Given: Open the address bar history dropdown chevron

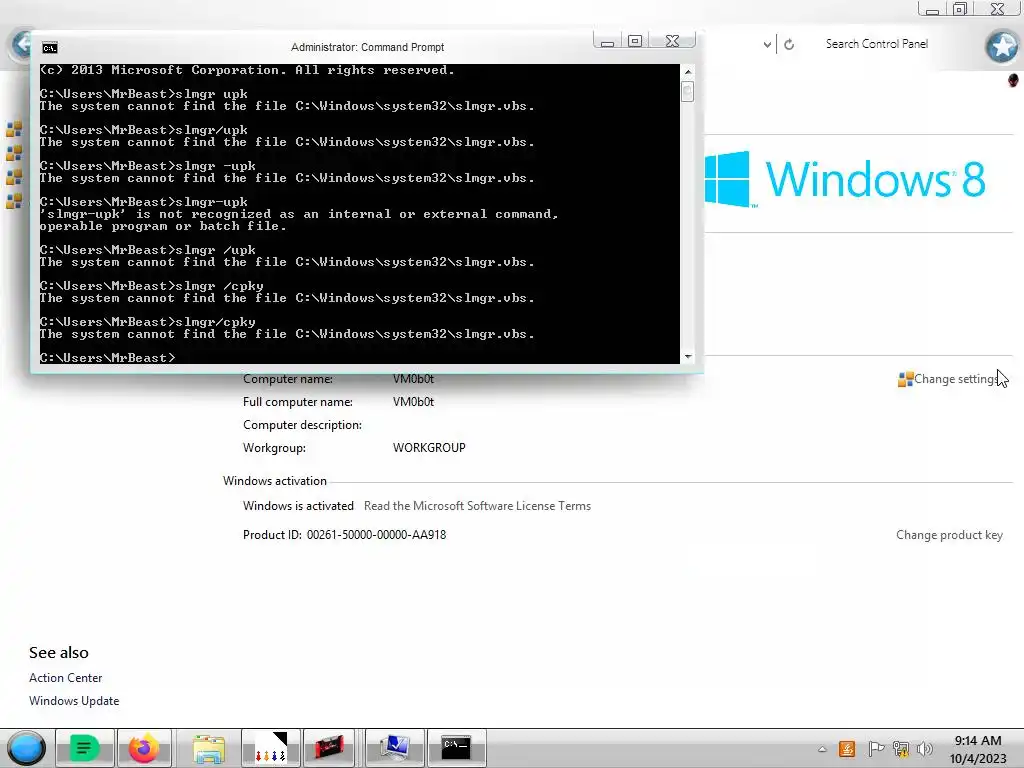Looking at the screenshot, I should click(767, 45).
